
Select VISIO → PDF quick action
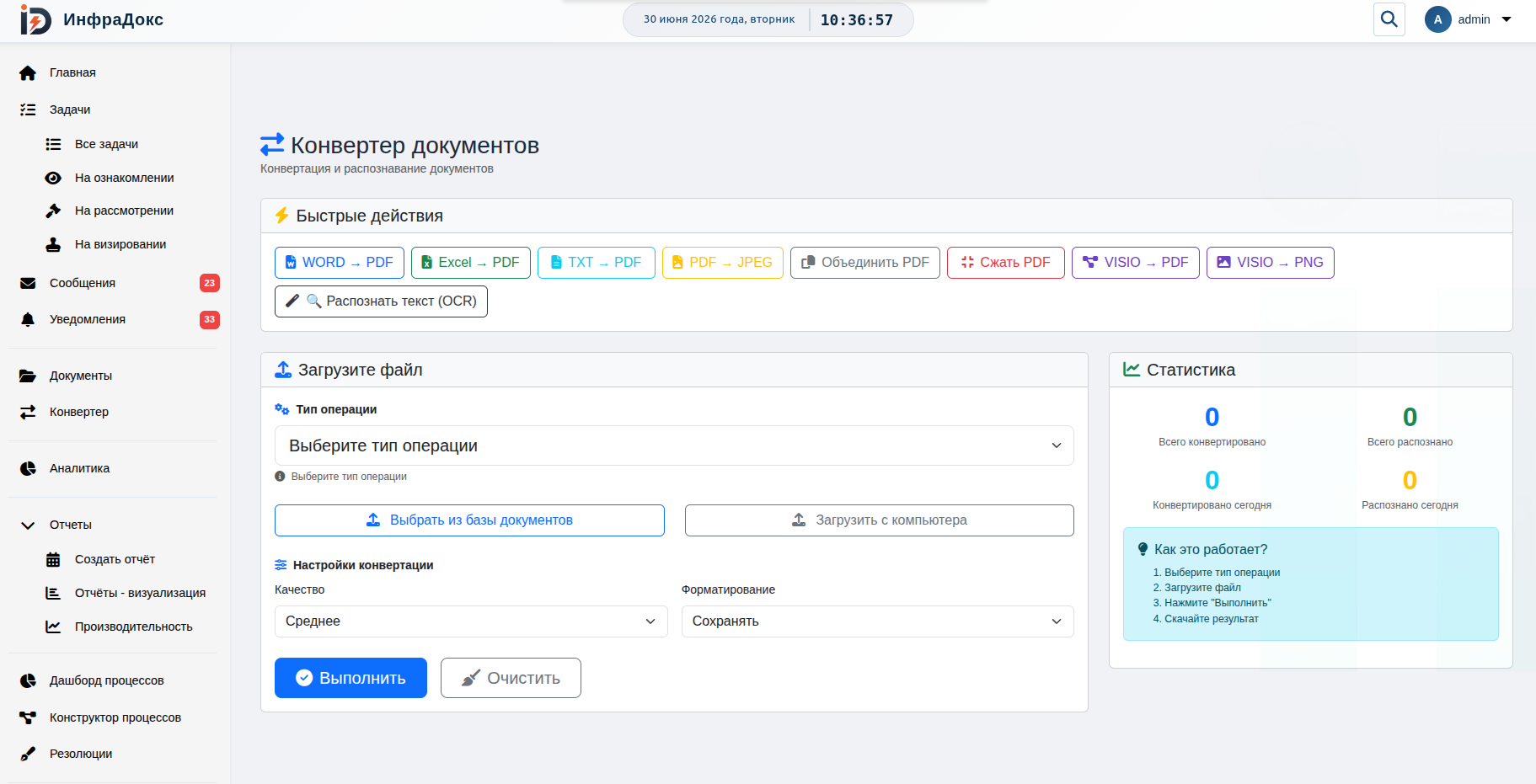1136,263
